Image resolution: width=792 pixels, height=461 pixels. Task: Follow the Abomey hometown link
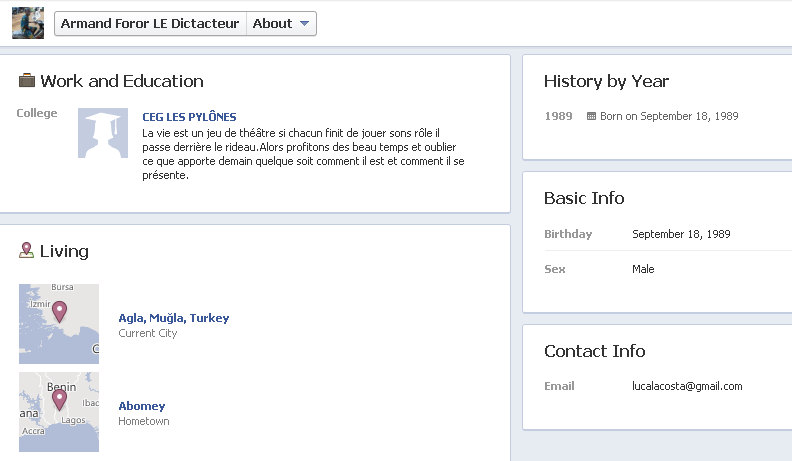(142, 406)
